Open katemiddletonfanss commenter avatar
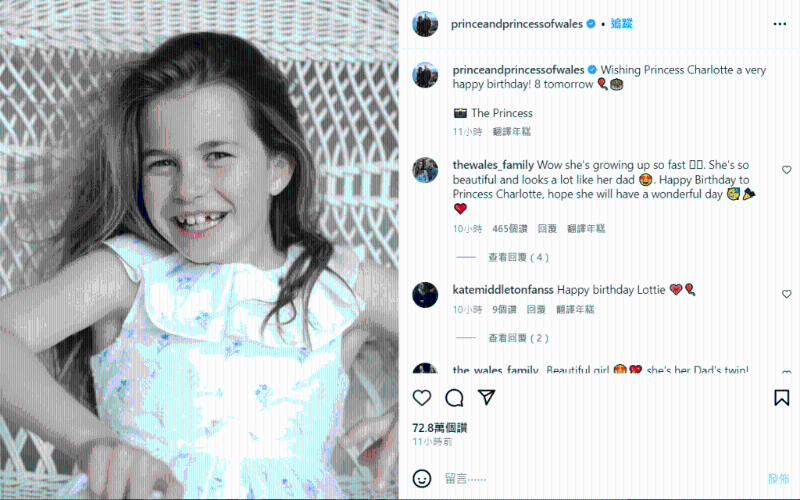 coord(425,294)
